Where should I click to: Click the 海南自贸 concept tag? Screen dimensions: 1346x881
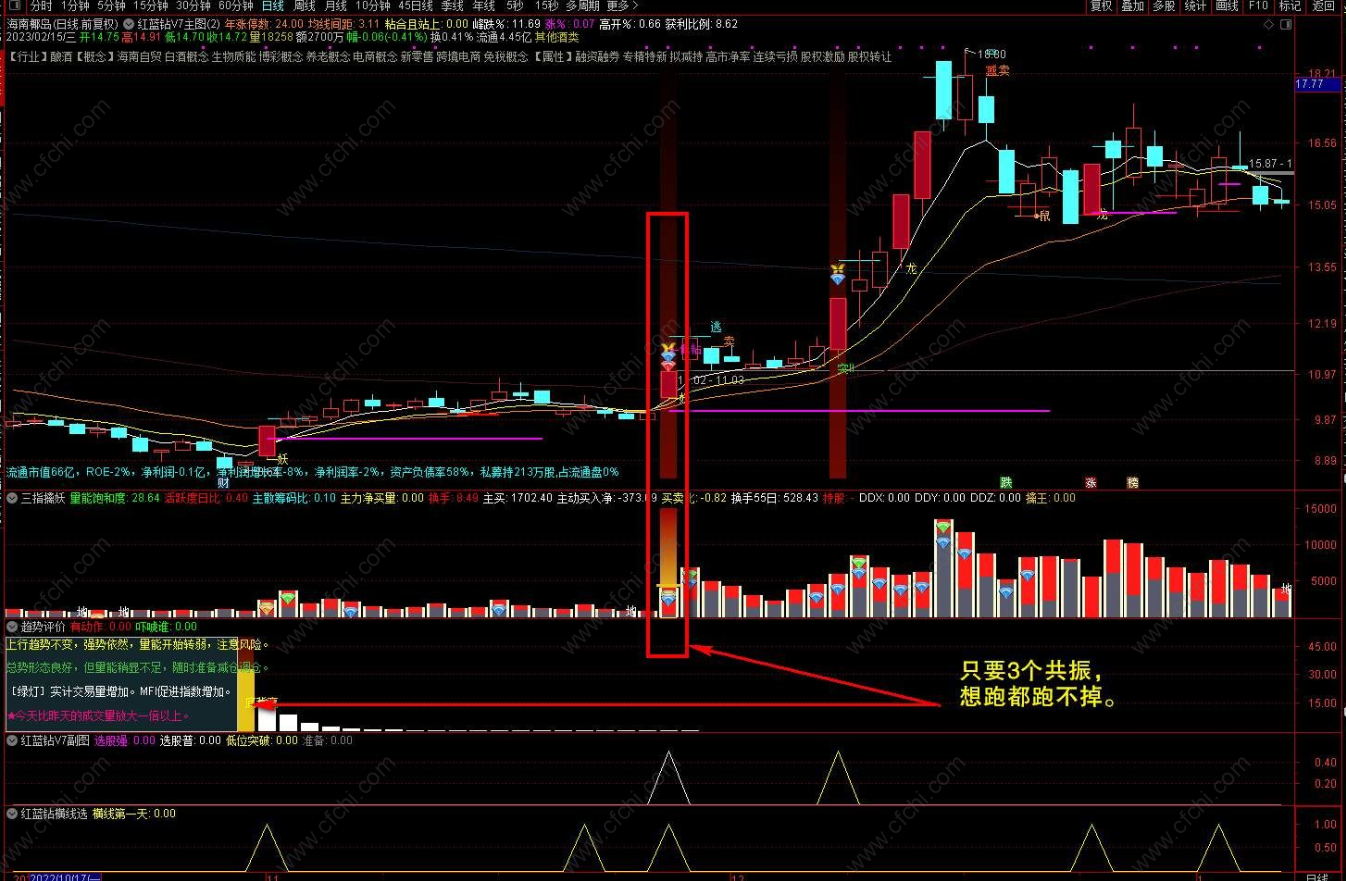pos(139,57)
